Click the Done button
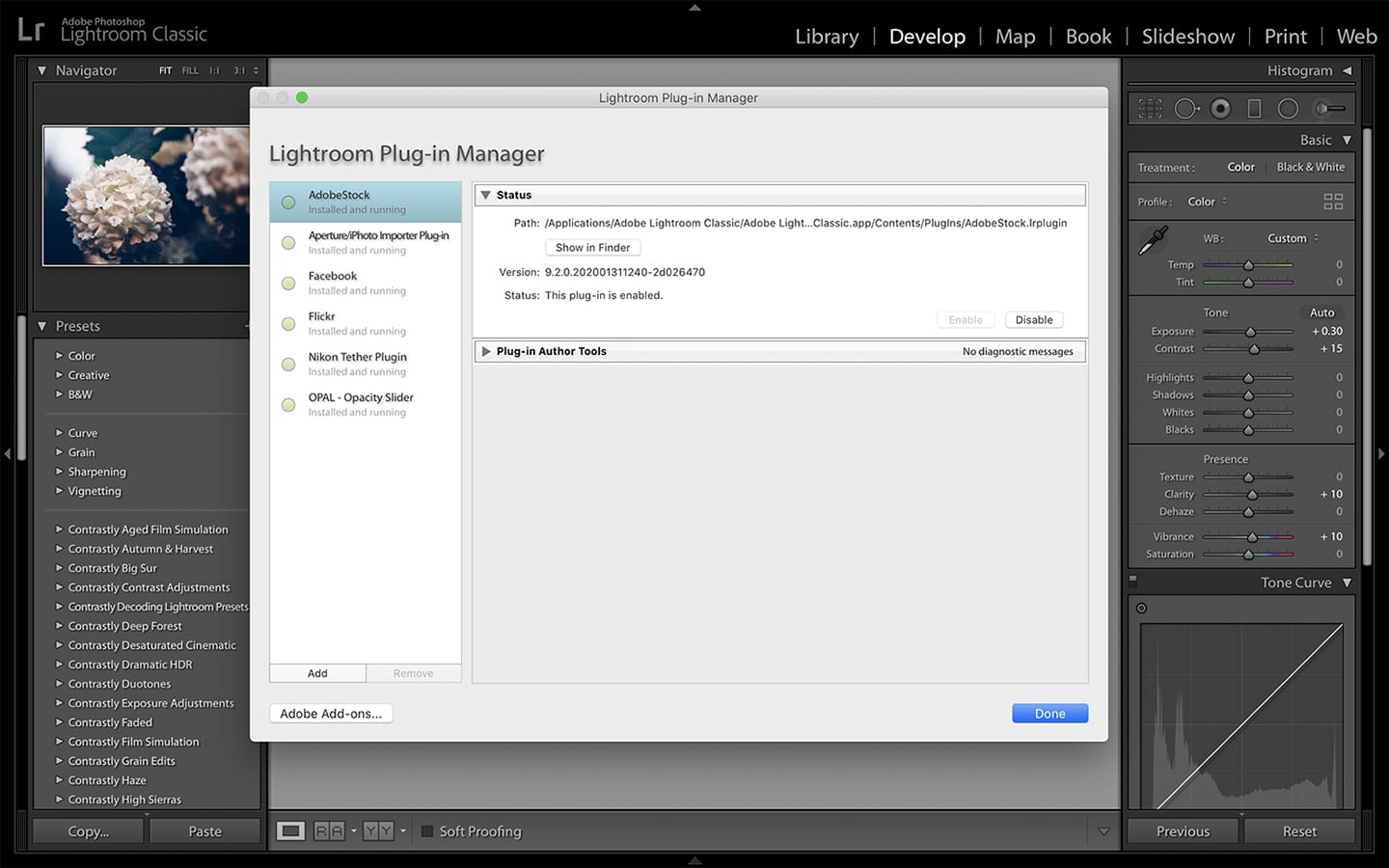 [x=1049, y=714]
